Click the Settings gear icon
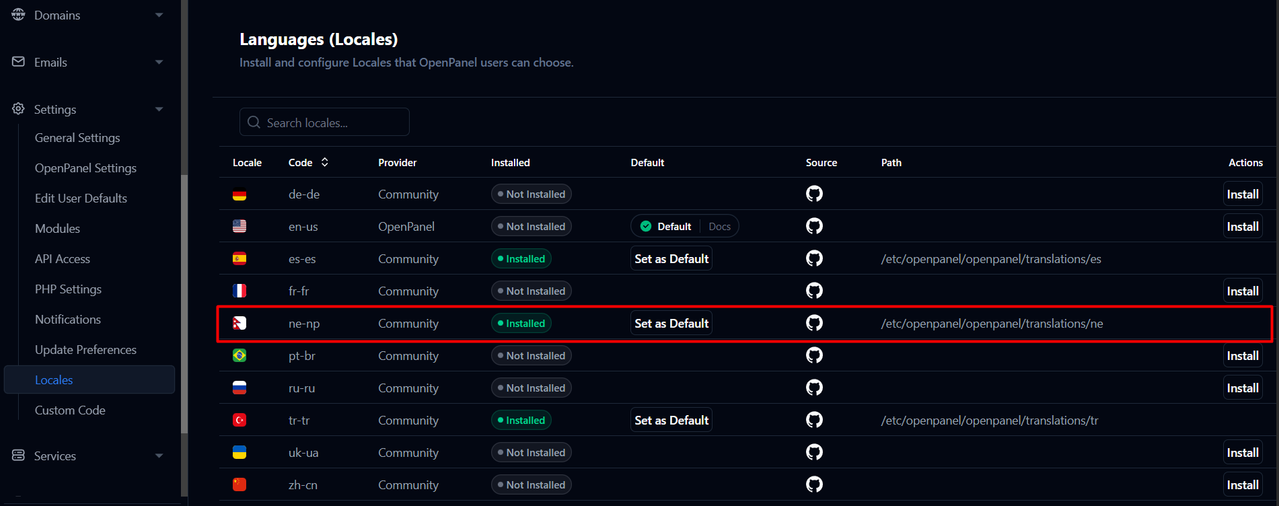This screenshot has width=1279, height=506. (x=18, y=109)
